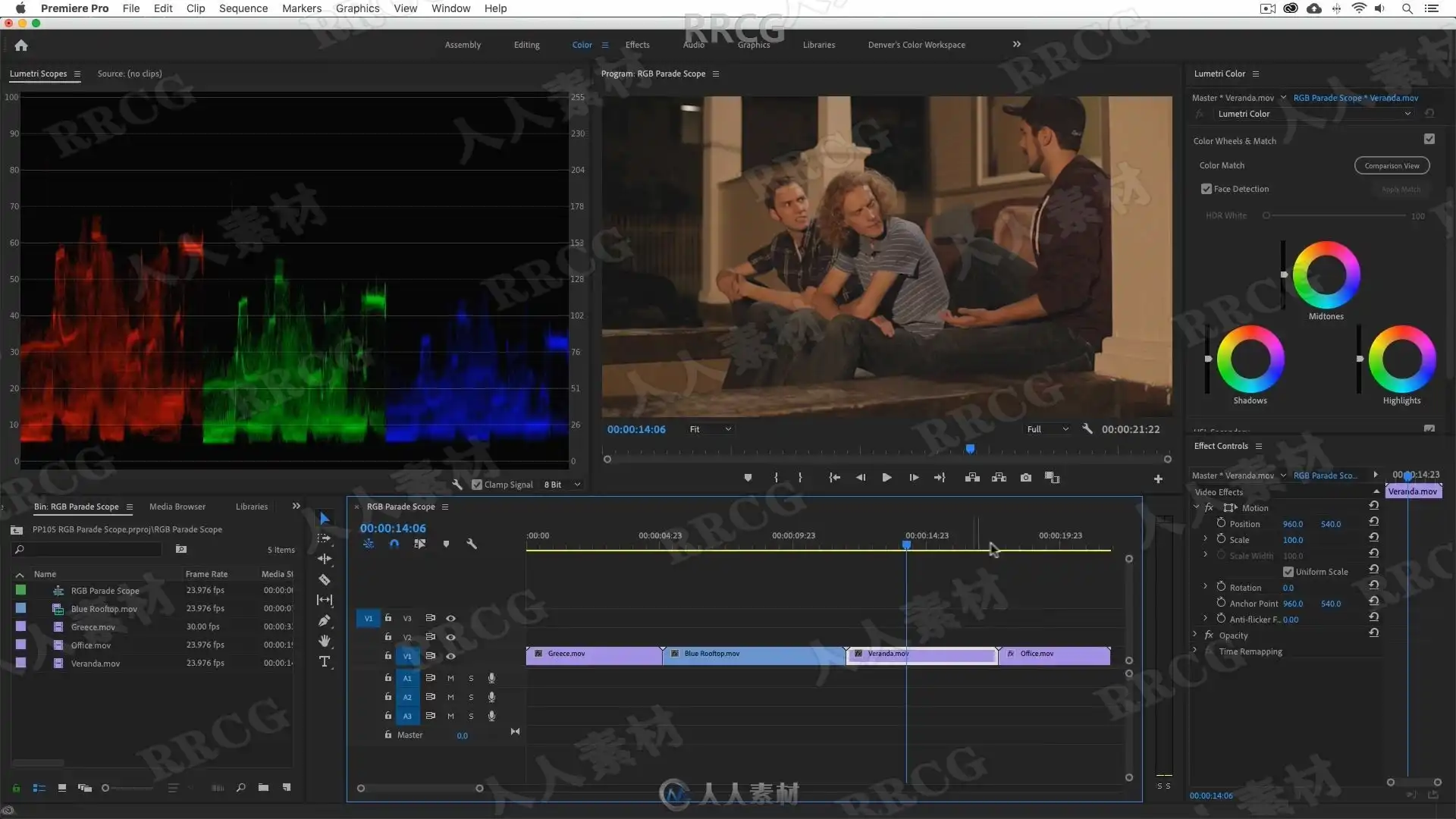The image size is (1456, 819).
Task: Select the Type tool
Action: 325,662
